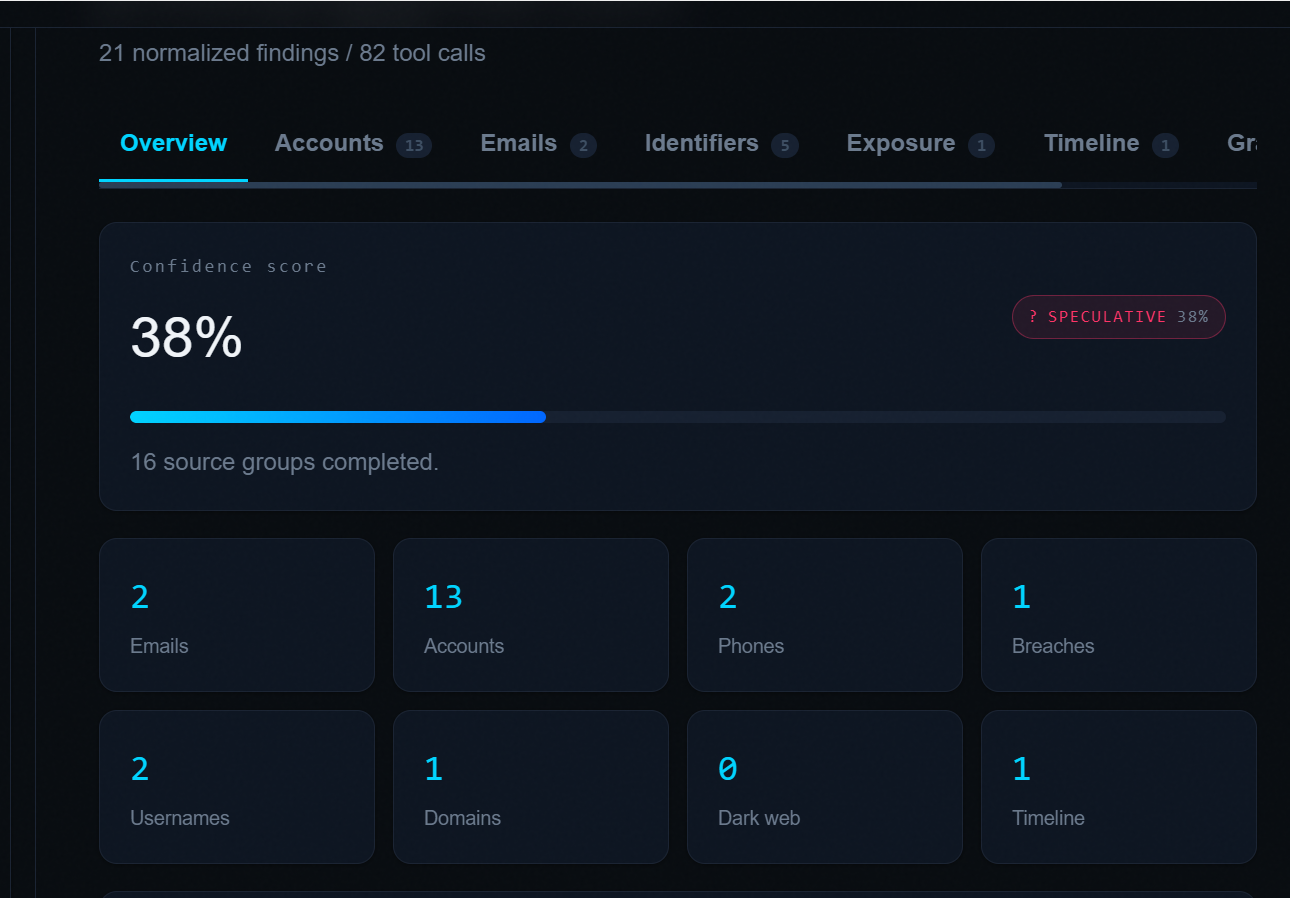Screen dimensions: 1290x898
Task: Open the Usernames stat card
Action: pyautogui.click(x=237, y=787)
